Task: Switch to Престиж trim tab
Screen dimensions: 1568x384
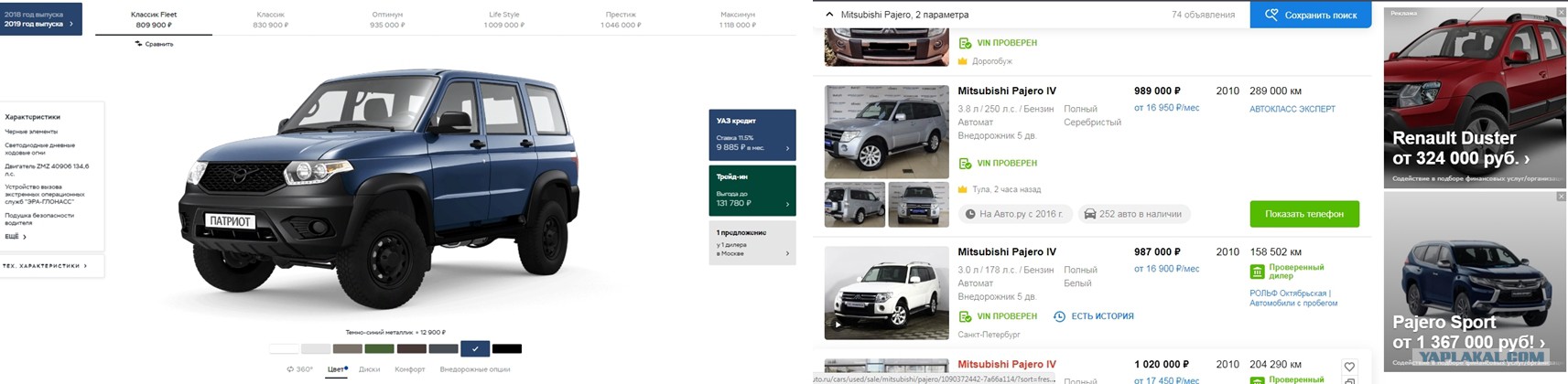Action: click(x=621, y=19)
